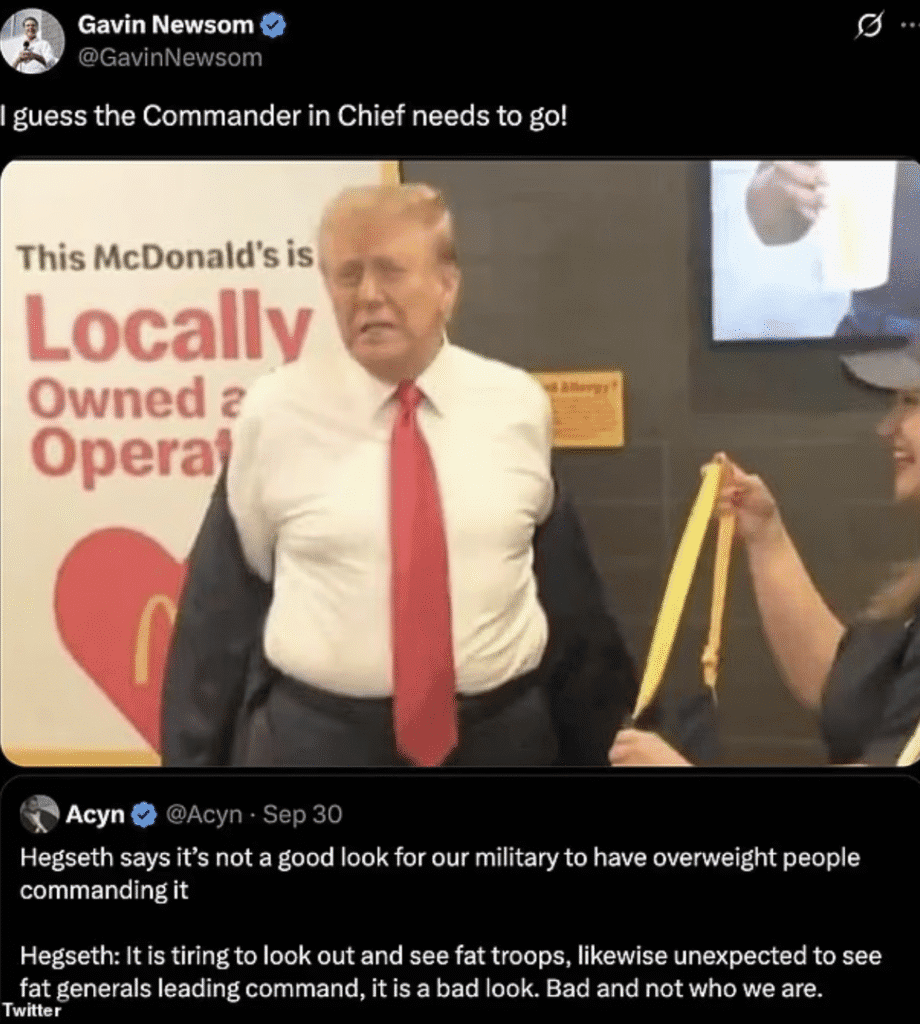Open the McDonald's photo attachment
Viewport: 920px width, 1024px height.
click(460, 463)
